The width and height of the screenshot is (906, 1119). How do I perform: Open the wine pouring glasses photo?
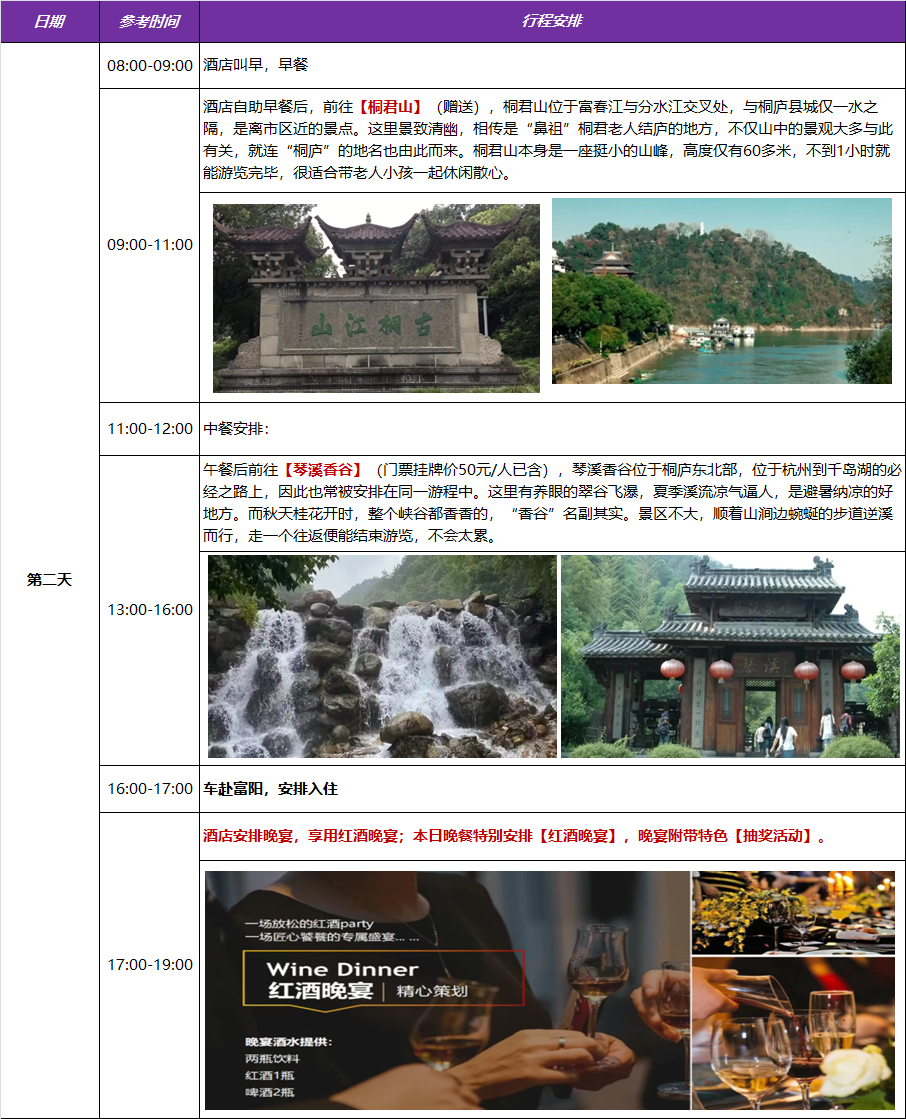792,1033
